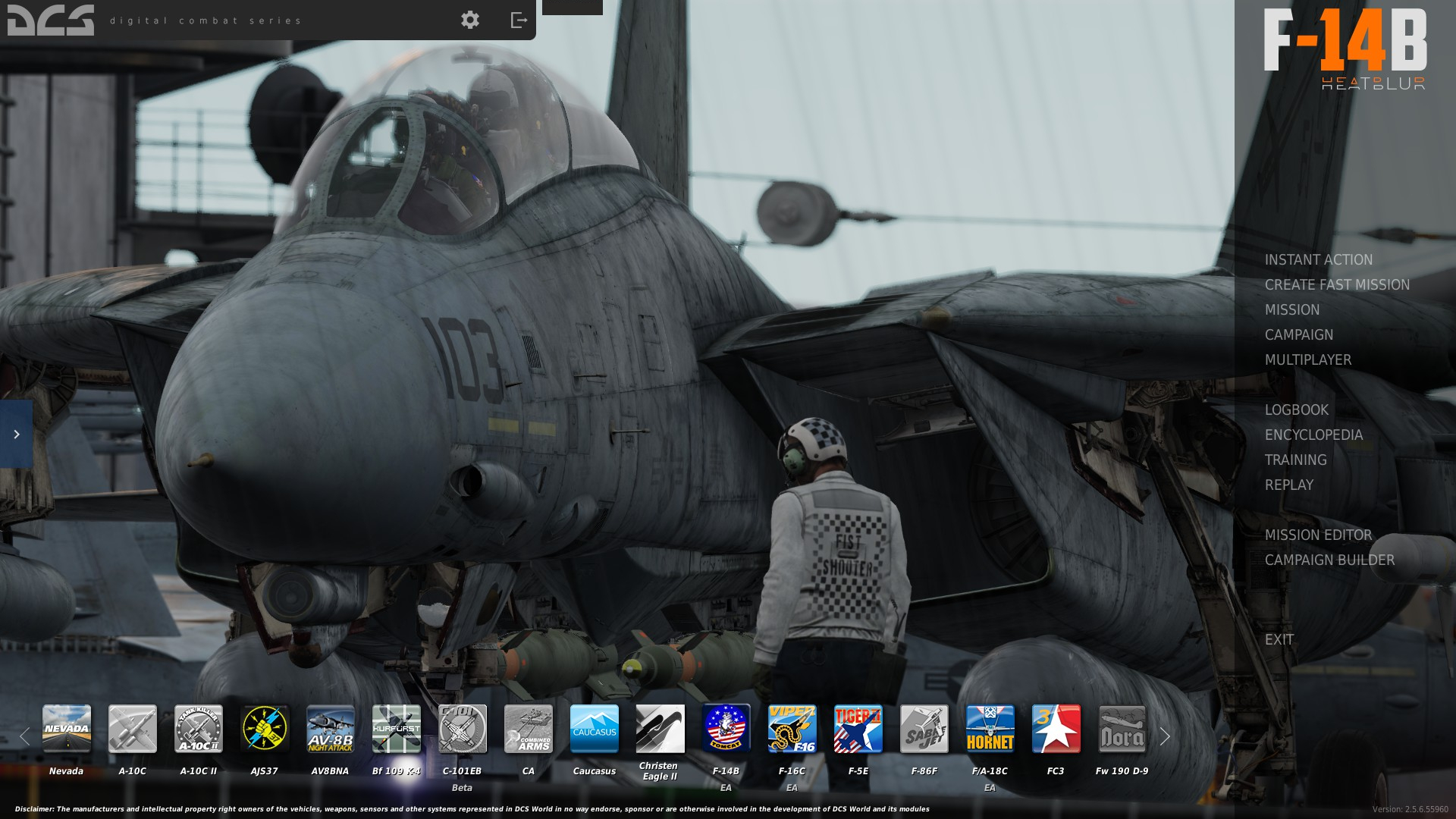Choose the AV8BNA Night Attack icon
Viewport: 1456px width, 819px height.
click(x=331, y=729)
